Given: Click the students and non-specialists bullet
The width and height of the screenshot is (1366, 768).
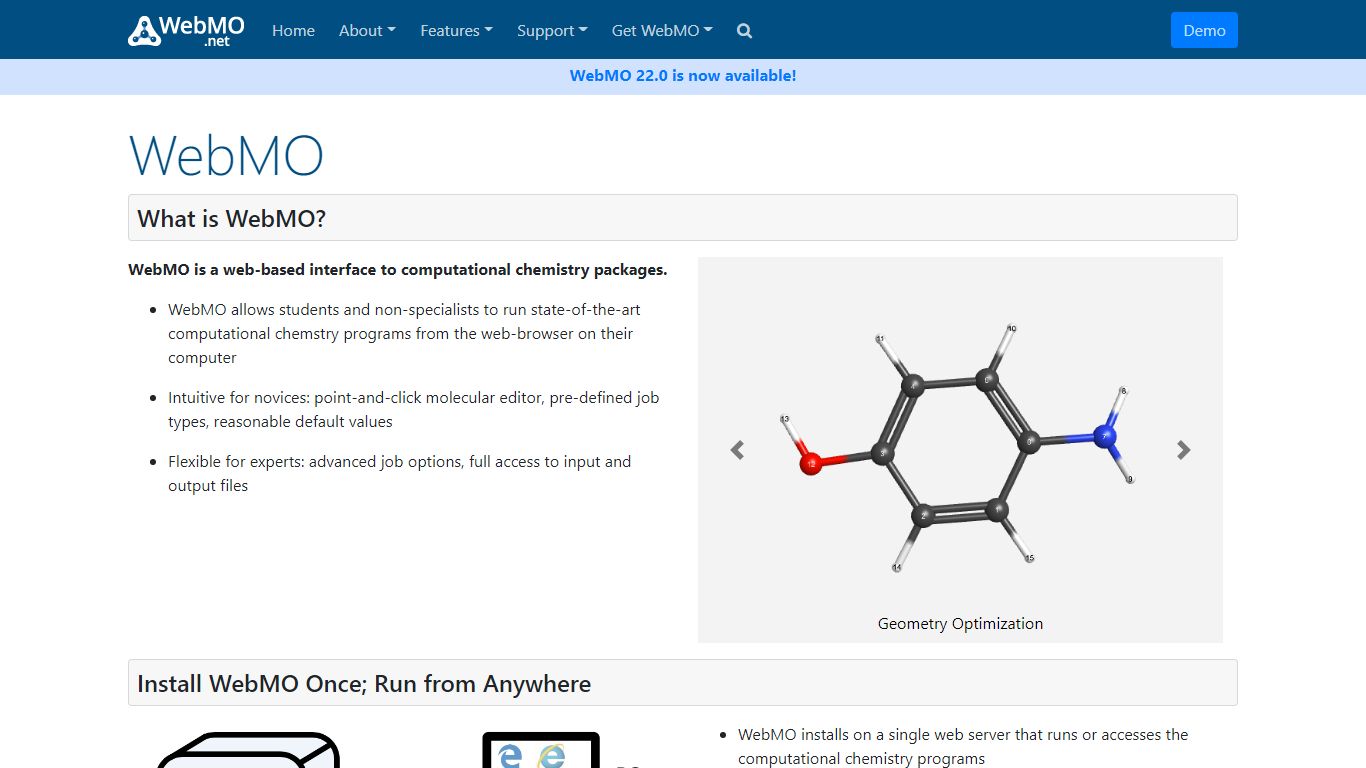Looking at the screenshot, I should click(404, 334).
